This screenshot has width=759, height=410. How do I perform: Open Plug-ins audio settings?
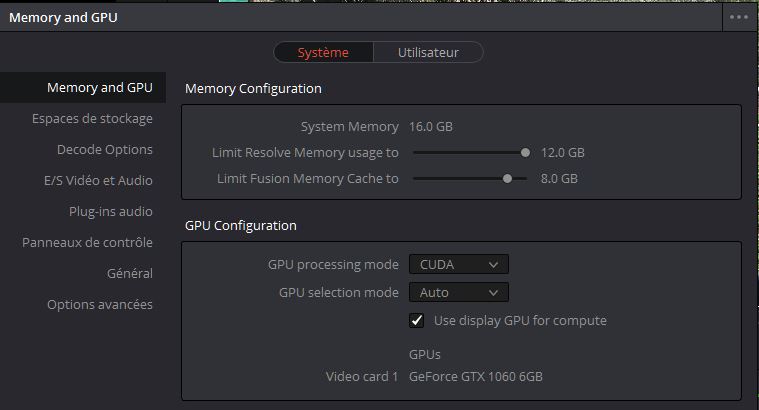[110, 211]
